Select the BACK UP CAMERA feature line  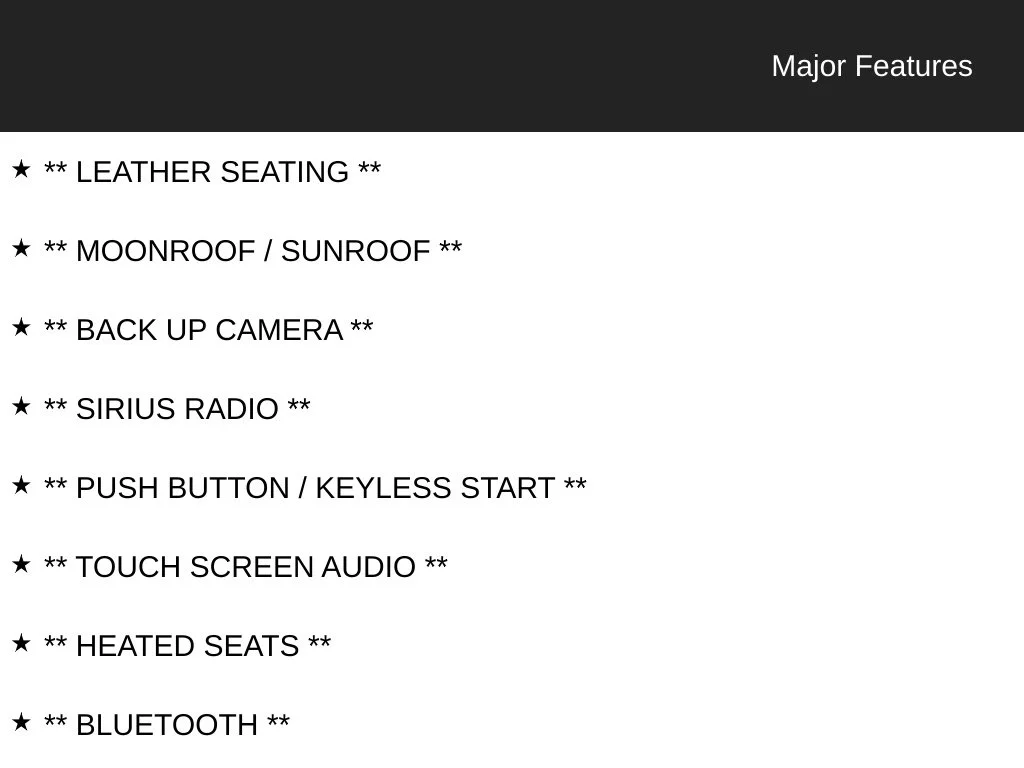tap(208, 330)
